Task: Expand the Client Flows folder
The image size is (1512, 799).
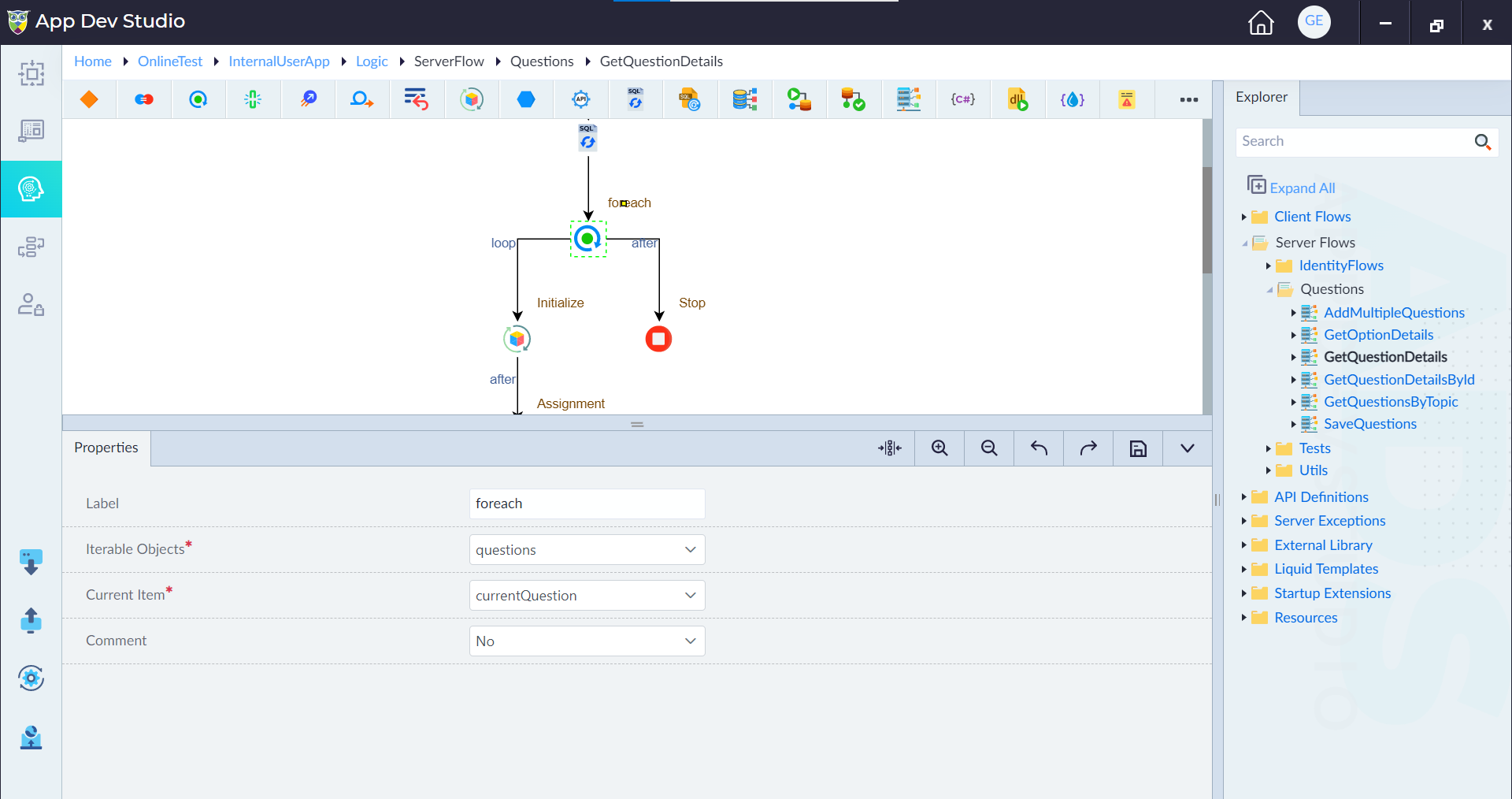Action: tap(1244, 217)
